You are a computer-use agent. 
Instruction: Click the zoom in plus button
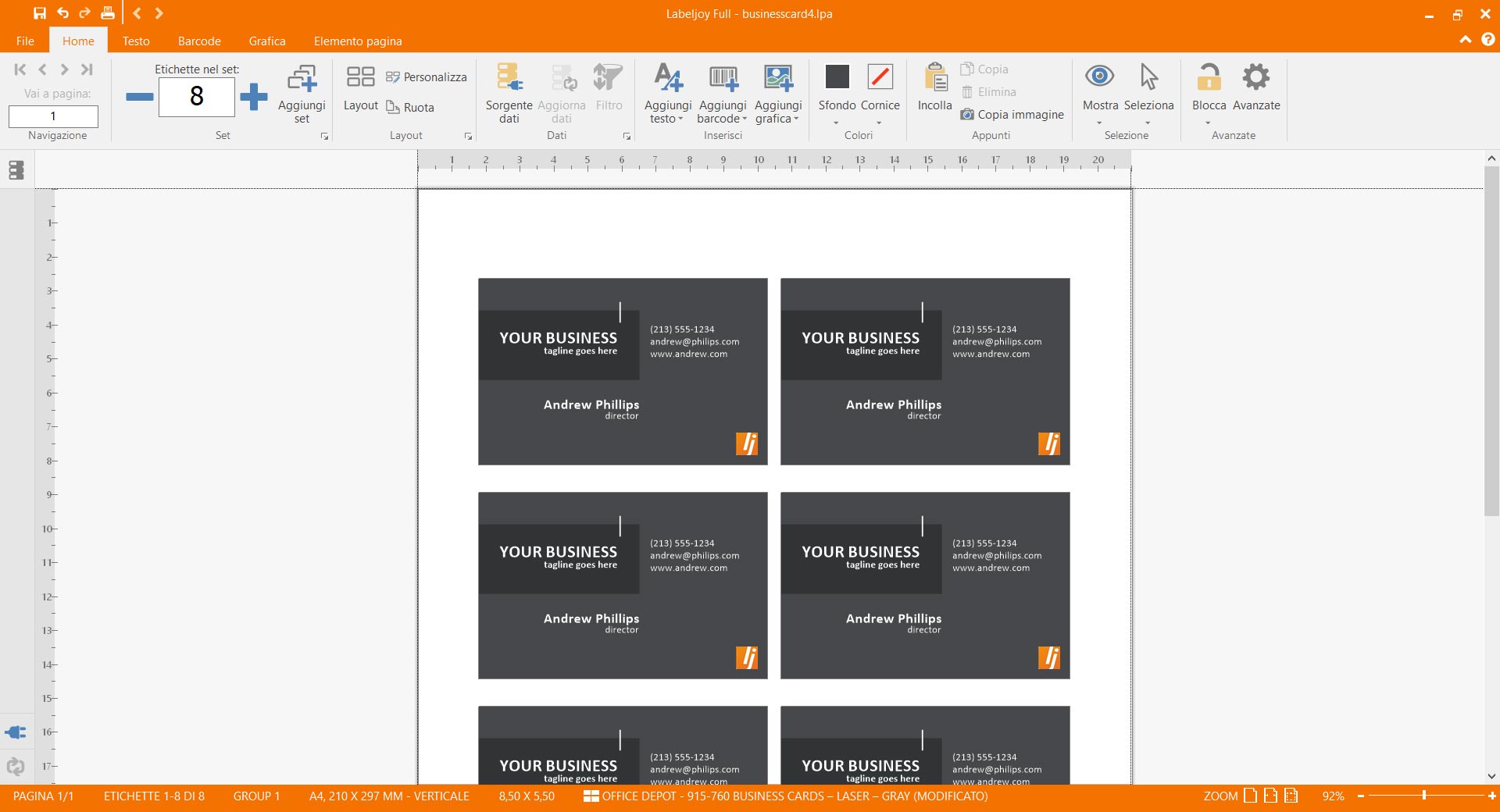(1491, 796)
